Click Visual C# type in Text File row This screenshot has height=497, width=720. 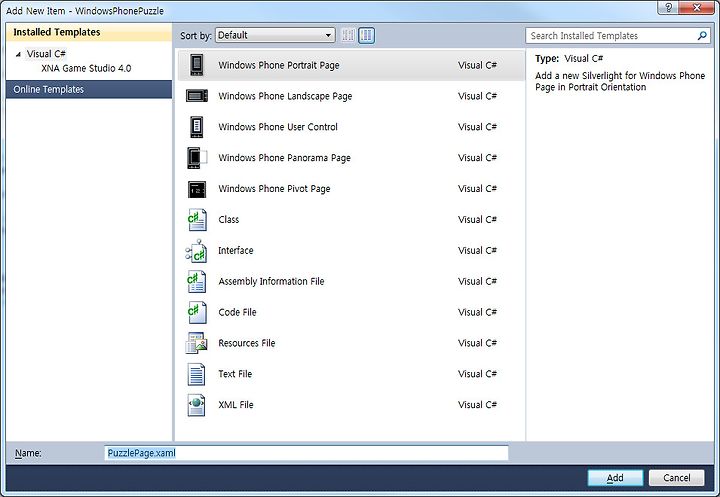477,374
